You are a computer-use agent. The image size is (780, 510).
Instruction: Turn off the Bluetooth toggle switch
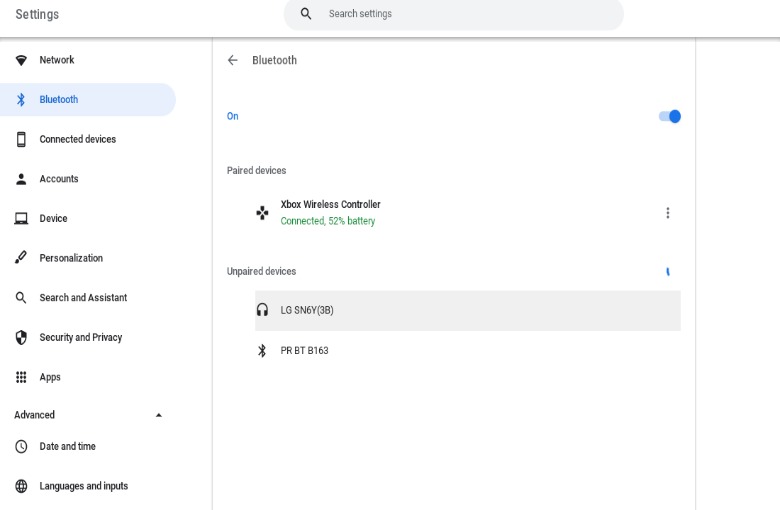click(669, 116)
